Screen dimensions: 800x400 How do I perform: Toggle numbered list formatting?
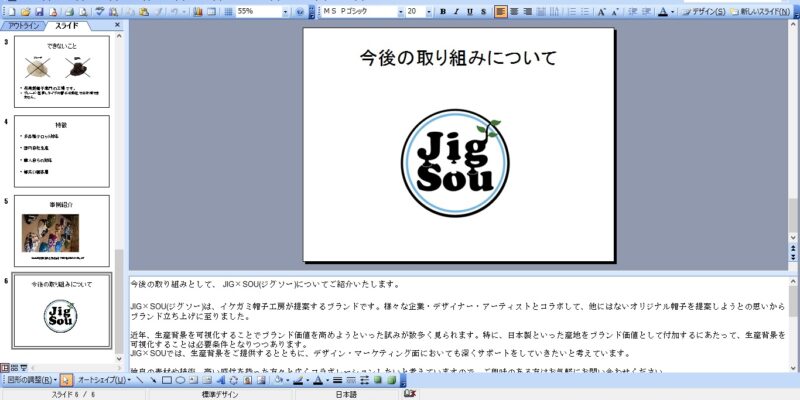572,12
